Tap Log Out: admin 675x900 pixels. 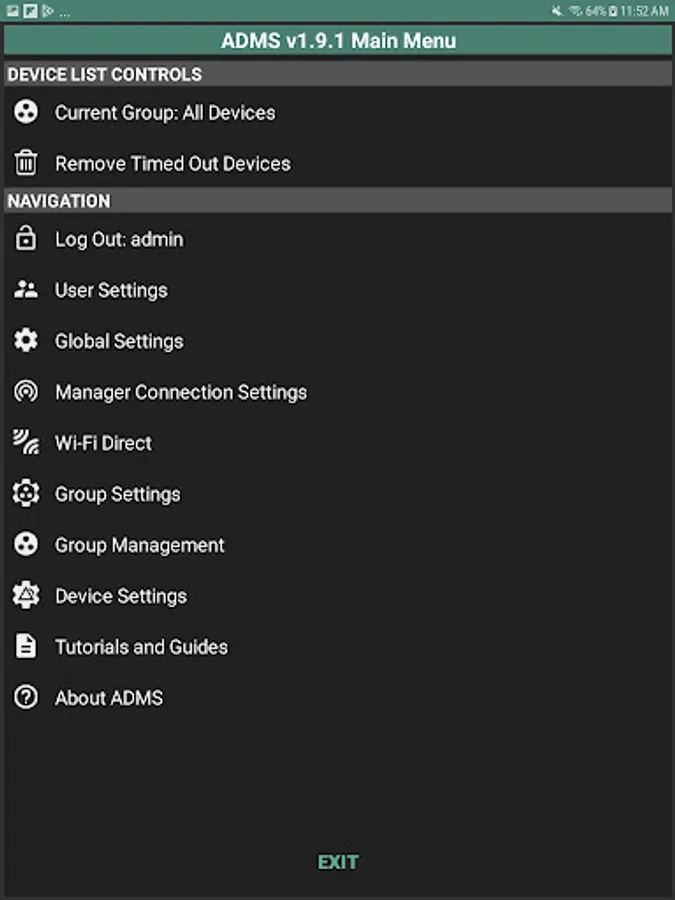pos(119,240)
